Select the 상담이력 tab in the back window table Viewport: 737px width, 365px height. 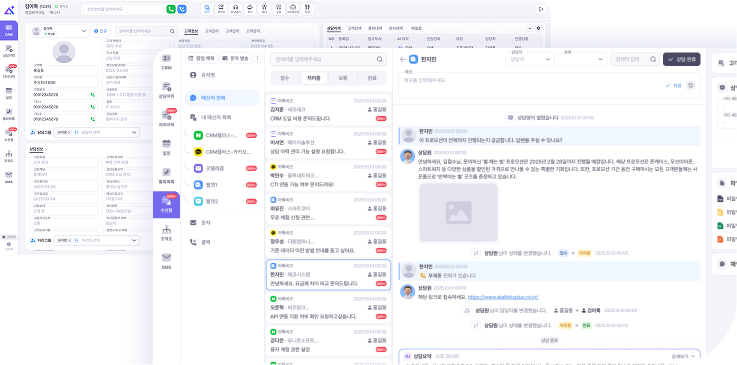[x=334, y=28]
